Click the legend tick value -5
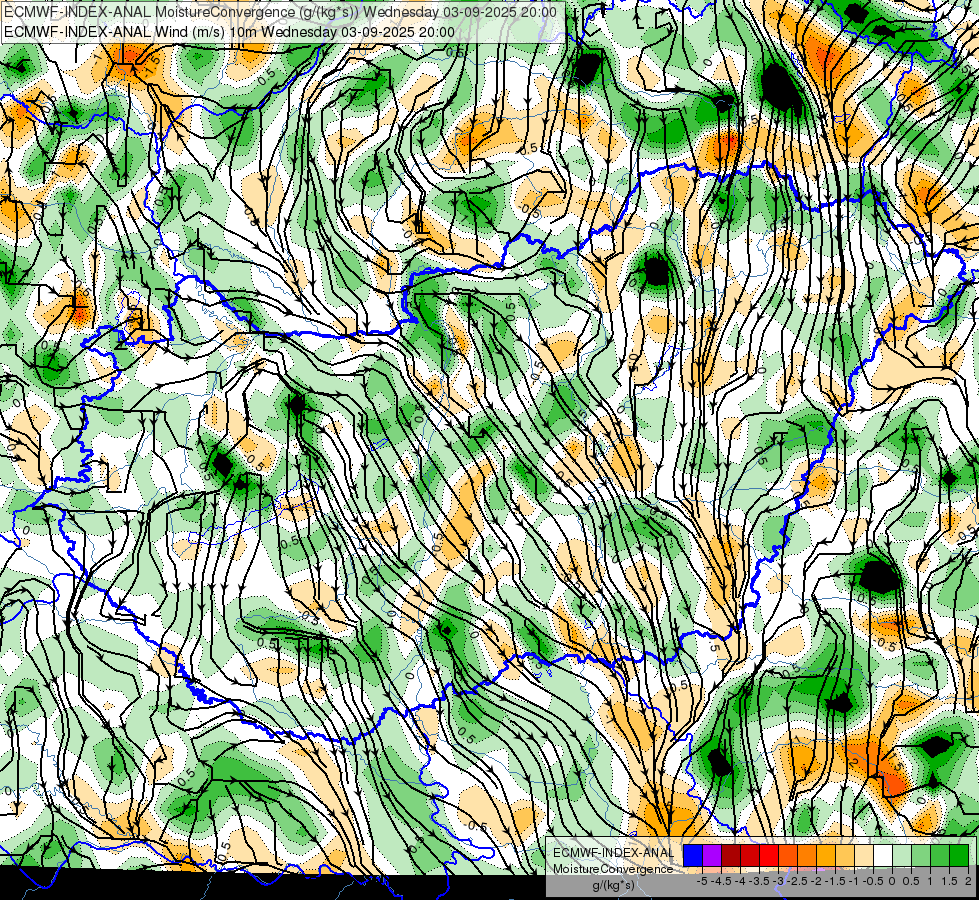Screen dimensions: 979x900 click(702, 881)
